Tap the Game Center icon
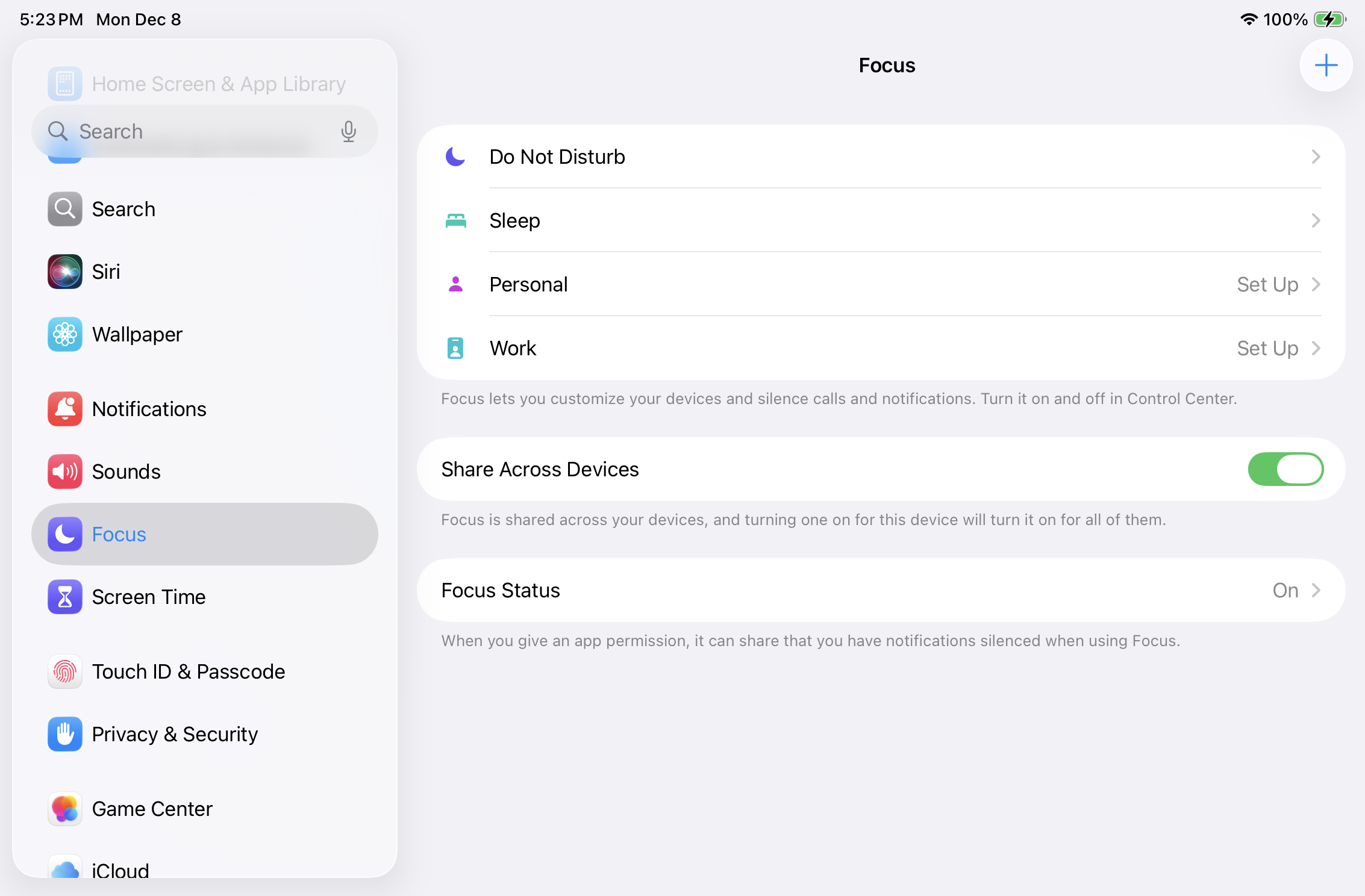Viewport: 1365px width, 896px height. pyautogui.click(x=65, y=809)
